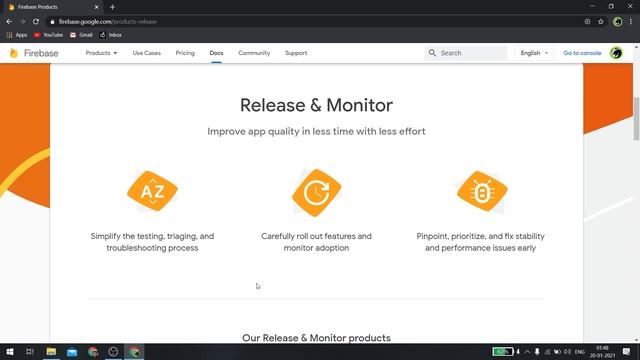The width and height of the screenshot is (640, 360).
Task: Open the Google account avatar in Firebase header
Action: click(616, 53)
